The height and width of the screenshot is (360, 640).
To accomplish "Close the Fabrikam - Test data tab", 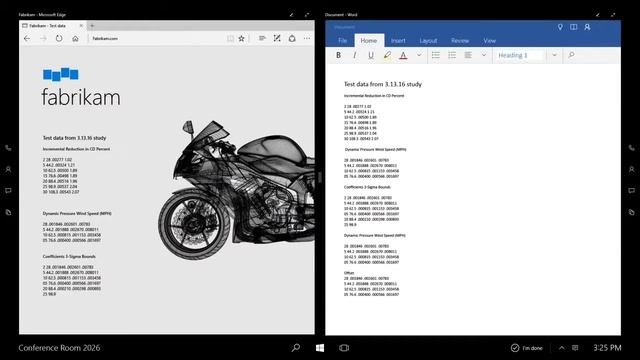I will [81, 26].
